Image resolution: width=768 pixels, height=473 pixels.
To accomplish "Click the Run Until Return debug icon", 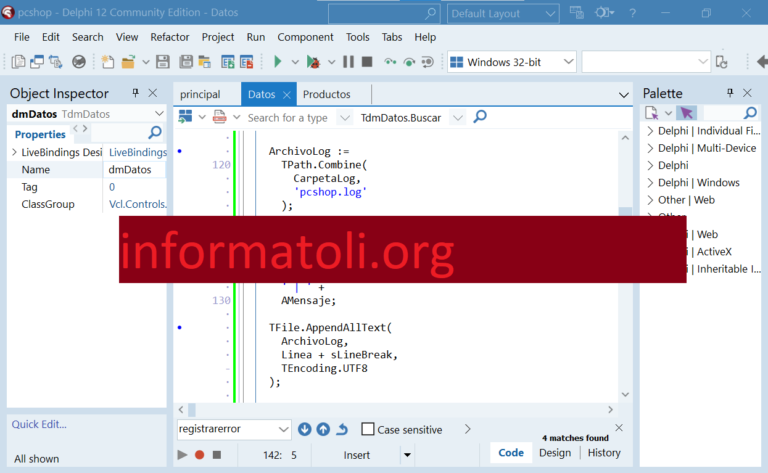I will pos(427,62).
